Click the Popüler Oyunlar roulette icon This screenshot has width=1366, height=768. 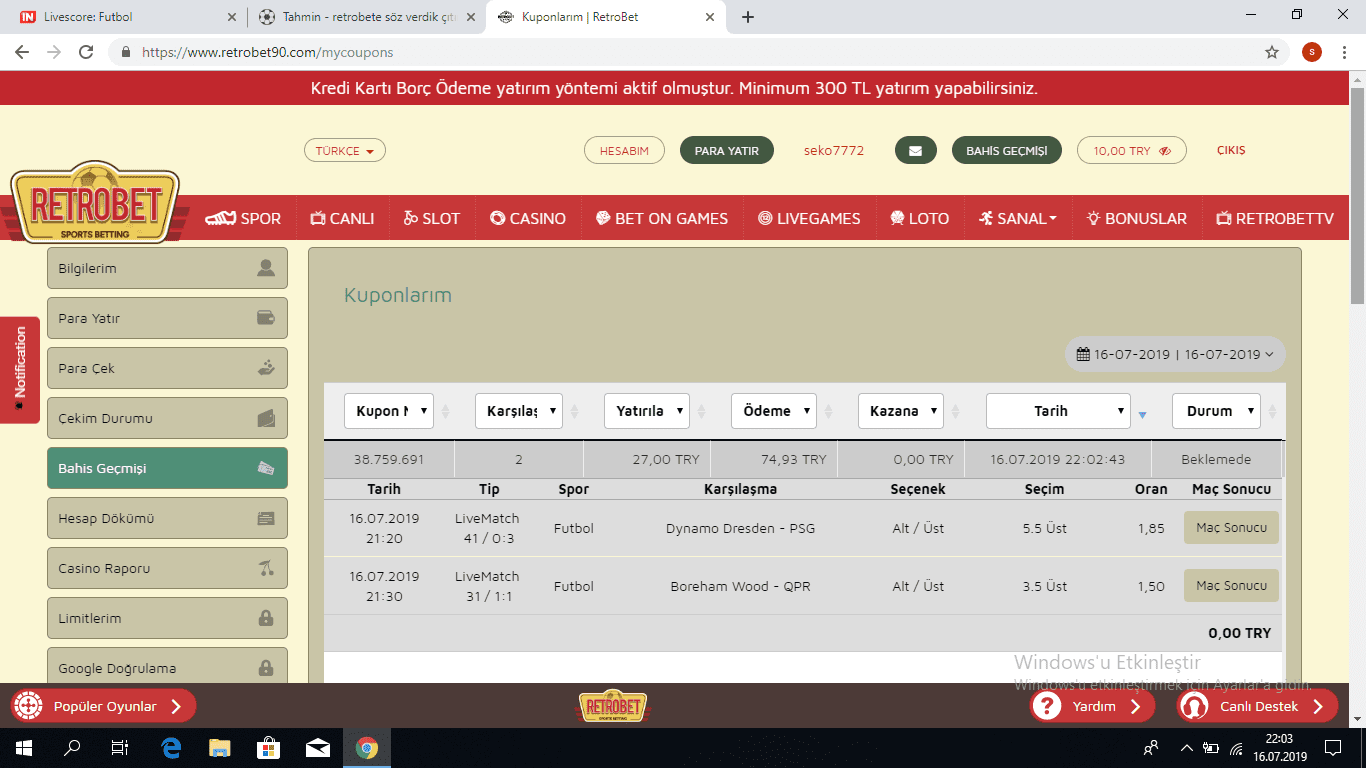click(x=29, y=706)
